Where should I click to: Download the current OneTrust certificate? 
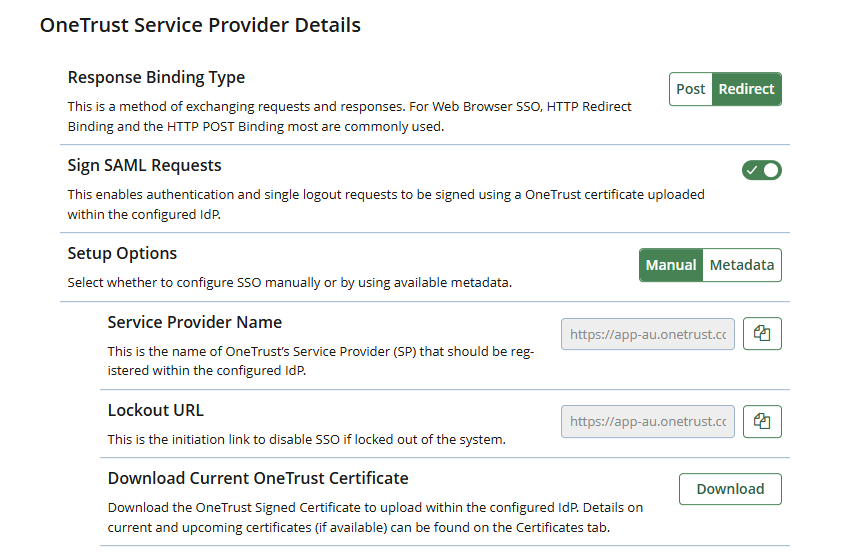(x=730, y=489)
